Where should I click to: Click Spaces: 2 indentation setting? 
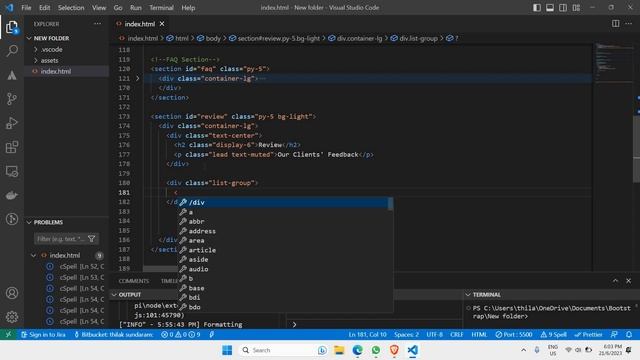pos(406,334)
